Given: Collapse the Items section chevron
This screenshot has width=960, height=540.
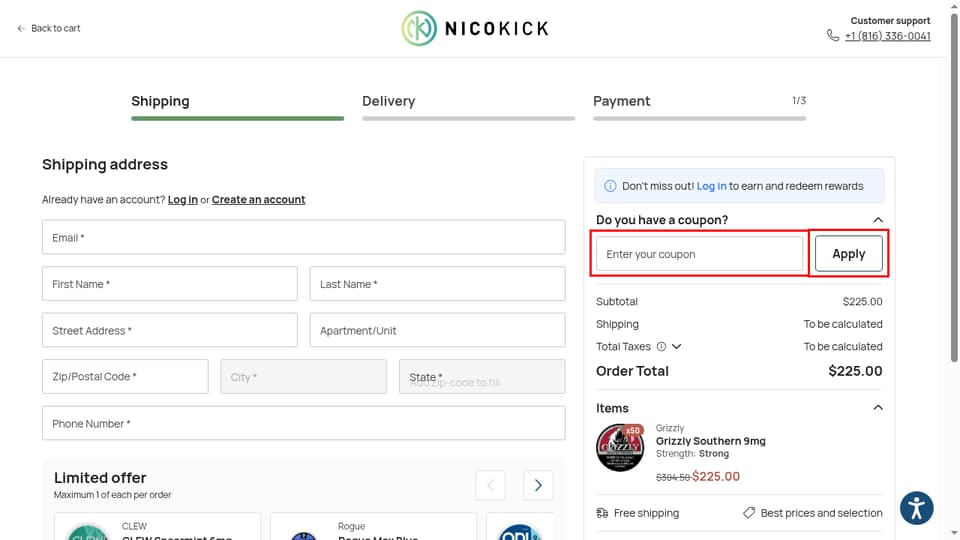Looking at the screenshot, I should 877,408.
